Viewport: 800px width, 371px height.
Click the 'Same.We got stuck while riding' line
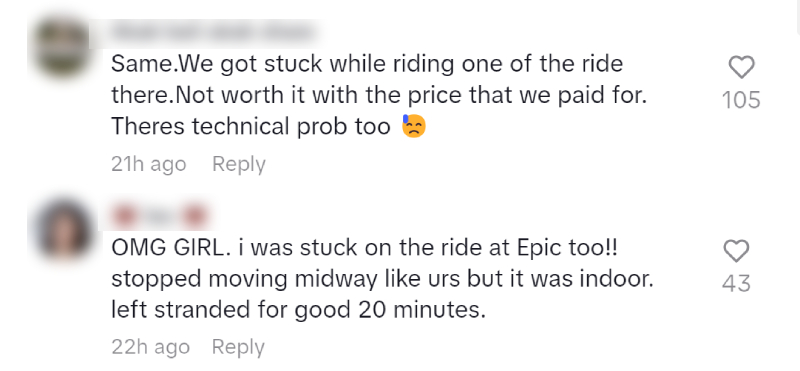click(367, 64)
